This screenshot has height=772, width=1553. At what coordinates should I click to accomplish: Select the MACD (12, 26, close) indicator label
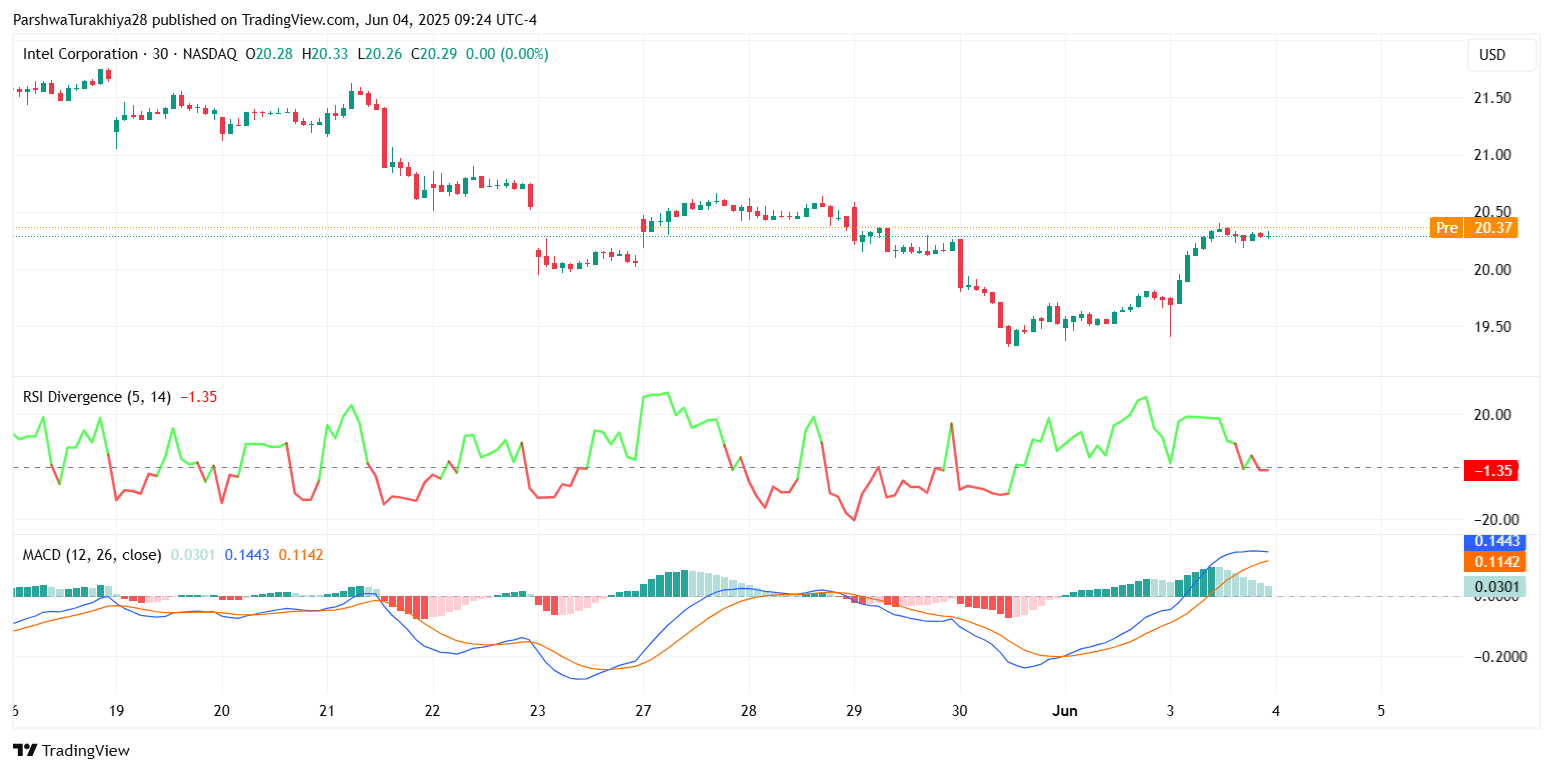[x=92, y=554]
